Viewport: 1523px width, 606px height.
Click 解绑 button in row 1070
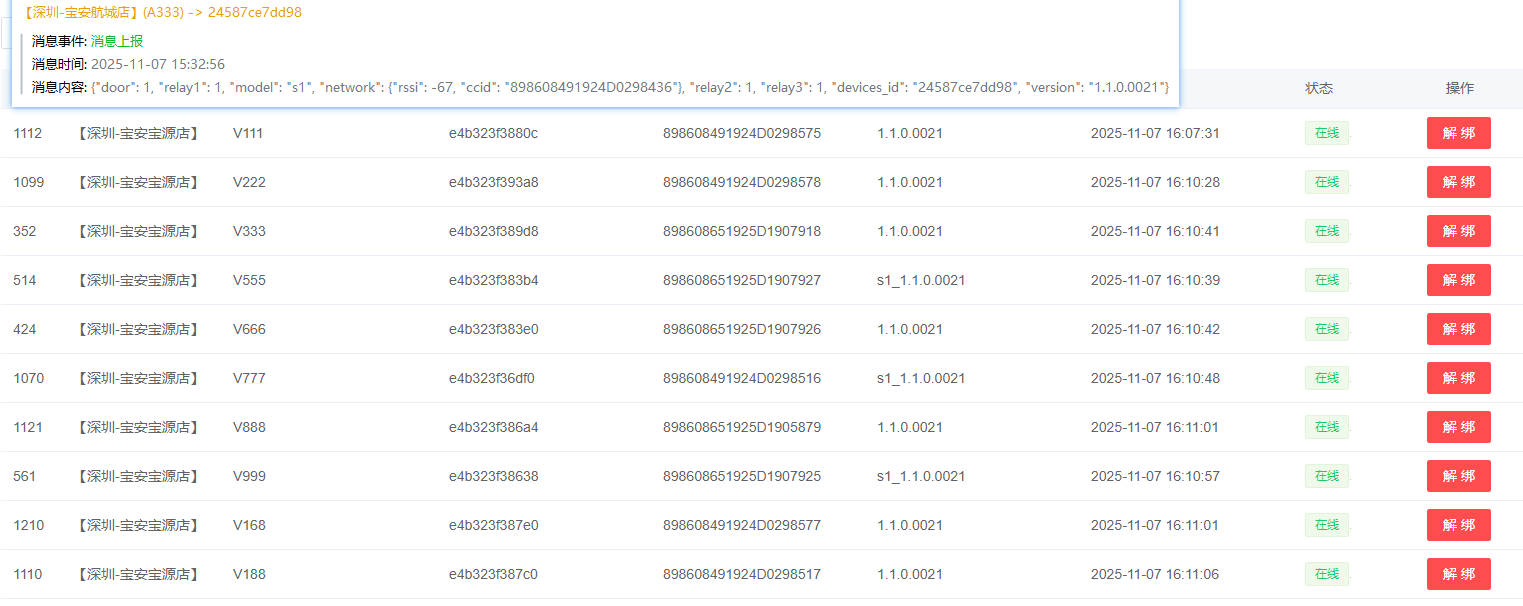tap(1458, 378)
